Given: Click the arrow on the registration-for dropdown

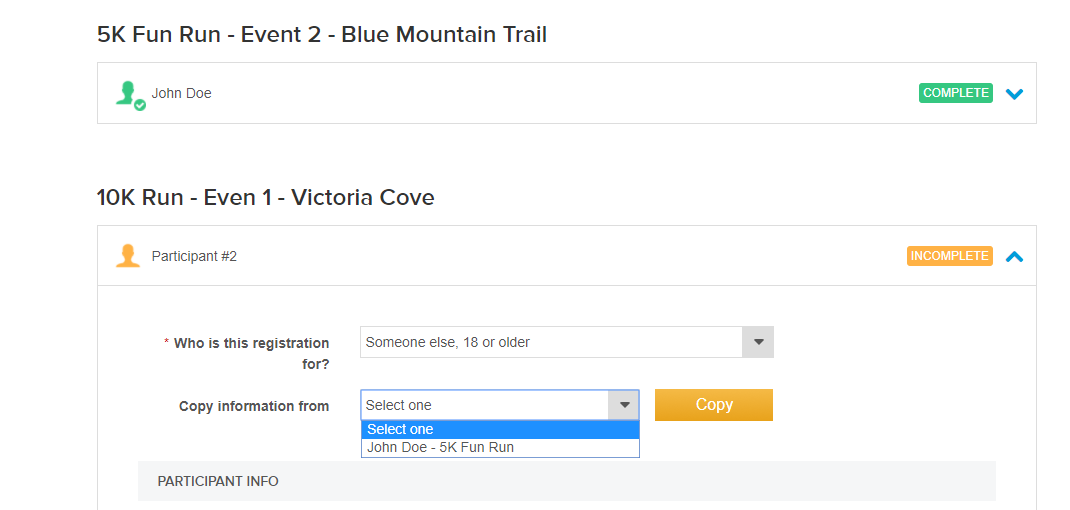Looking at the screenshot, I should (758, 342).
